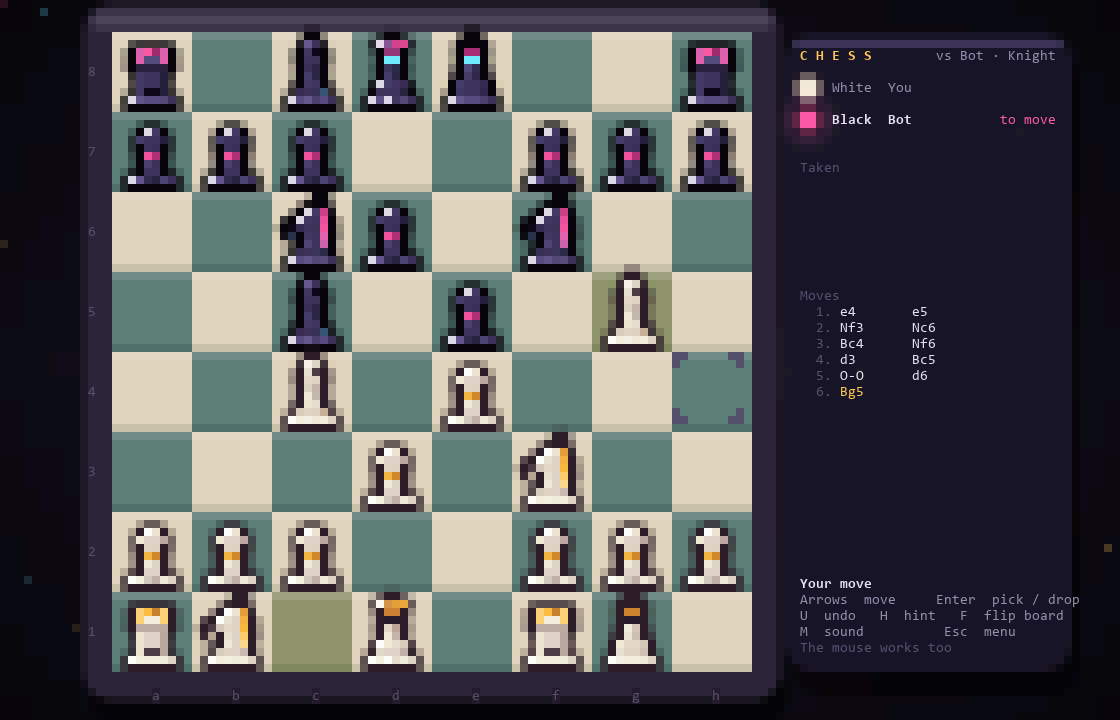Select the white pawn on d3

point(391,476)
